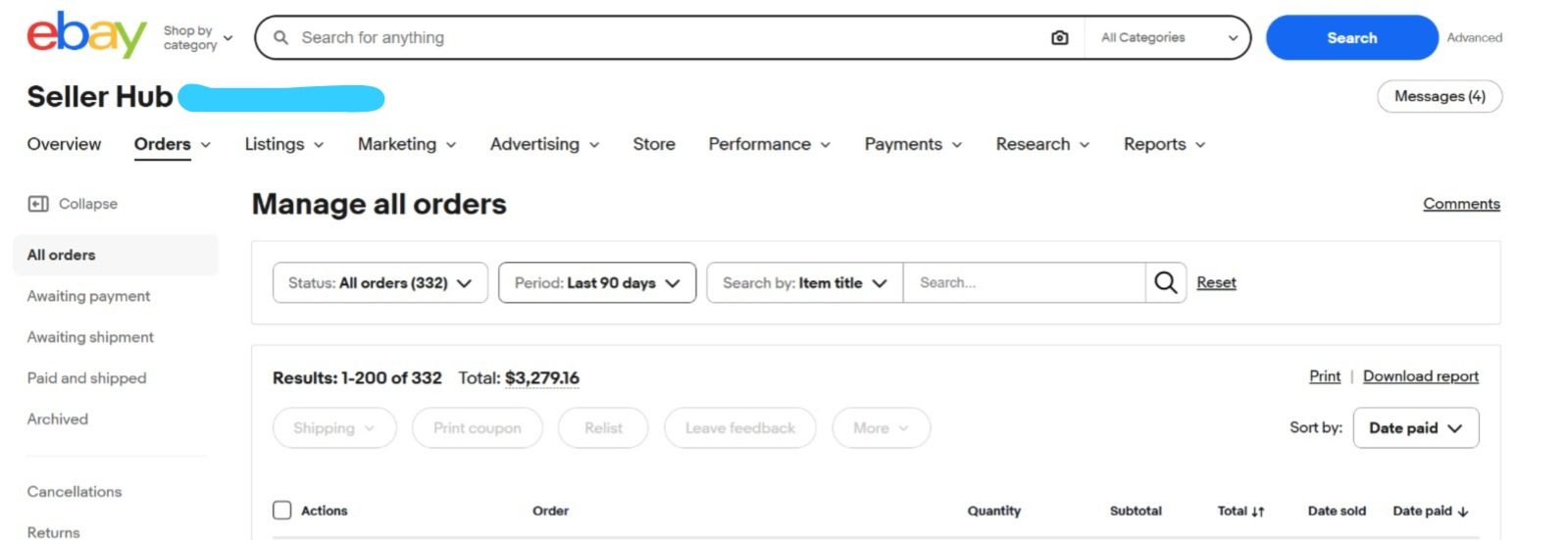1568x540 pixels.
Task: Select Awaiting payment in sidebar
Action: (88, 296)
